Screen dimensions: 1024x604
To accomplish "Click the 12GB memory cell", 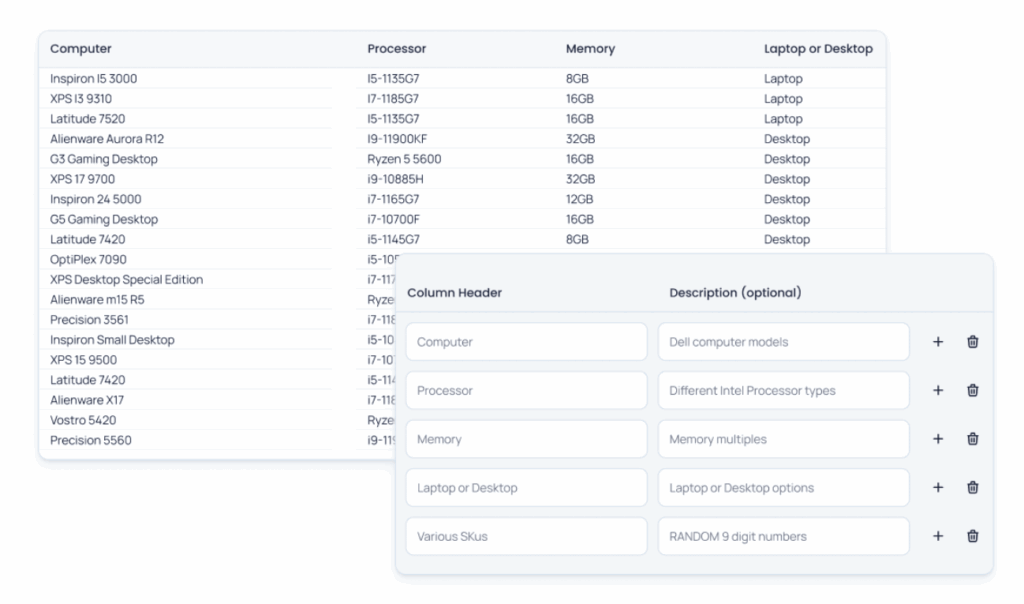I will (579, 199).
